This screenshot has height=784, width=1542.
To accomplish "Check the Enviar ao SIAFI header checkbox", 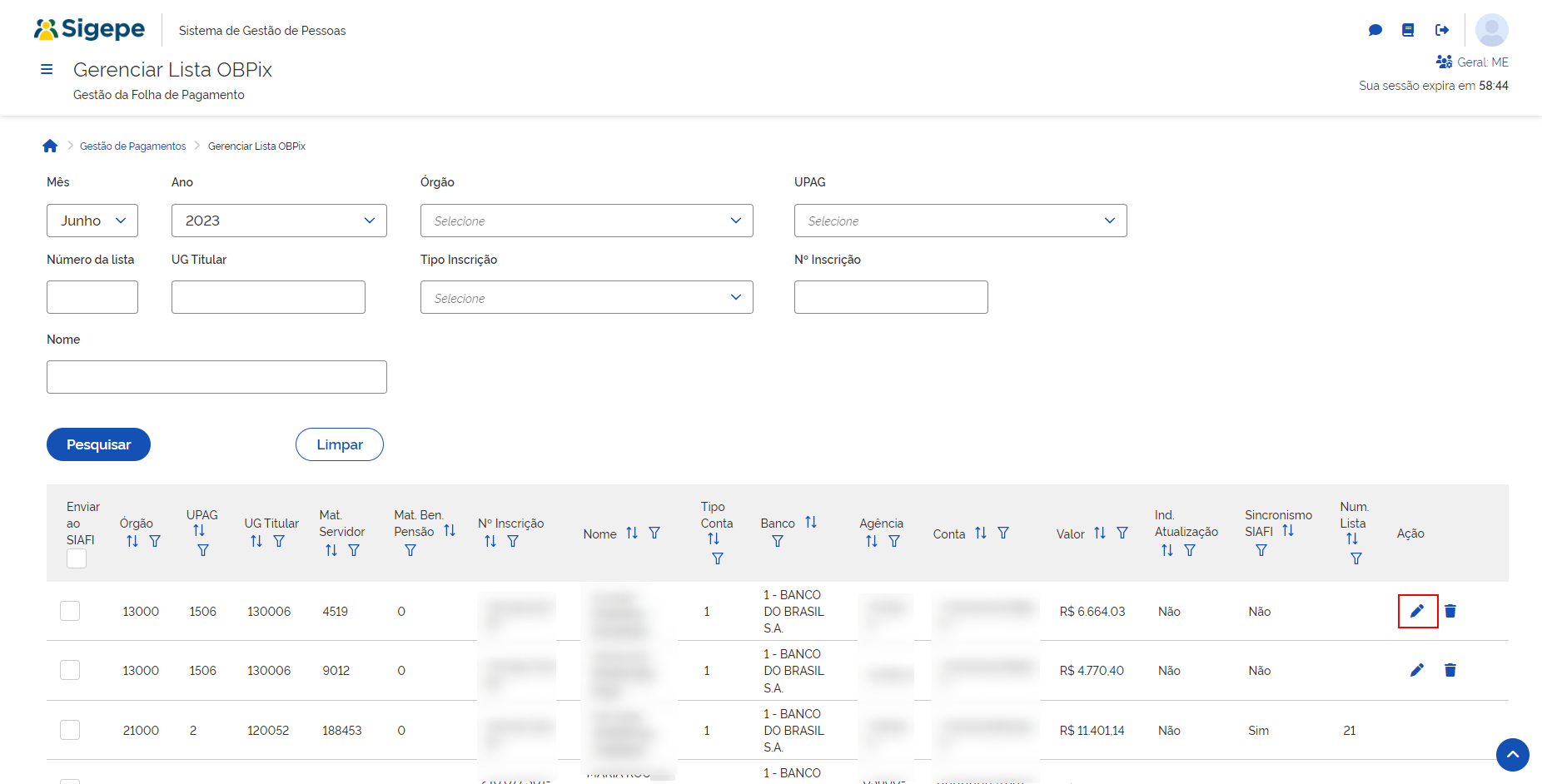I will click(x=76, y=558).
